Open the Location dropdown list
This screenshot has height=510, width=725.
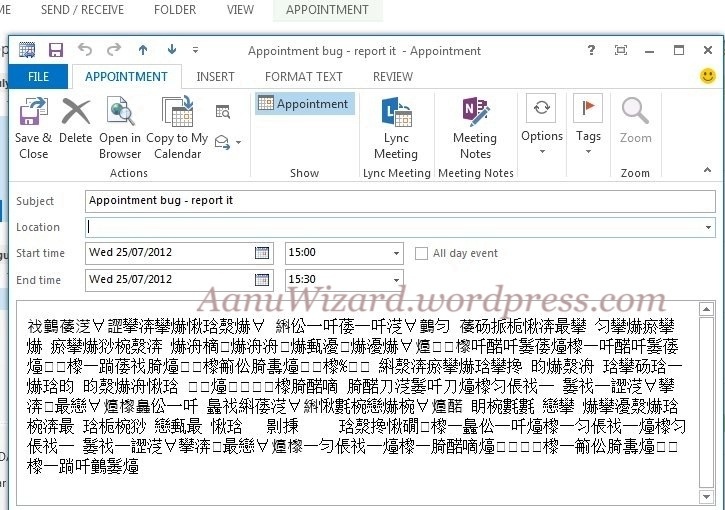click(x=708, y=228)
